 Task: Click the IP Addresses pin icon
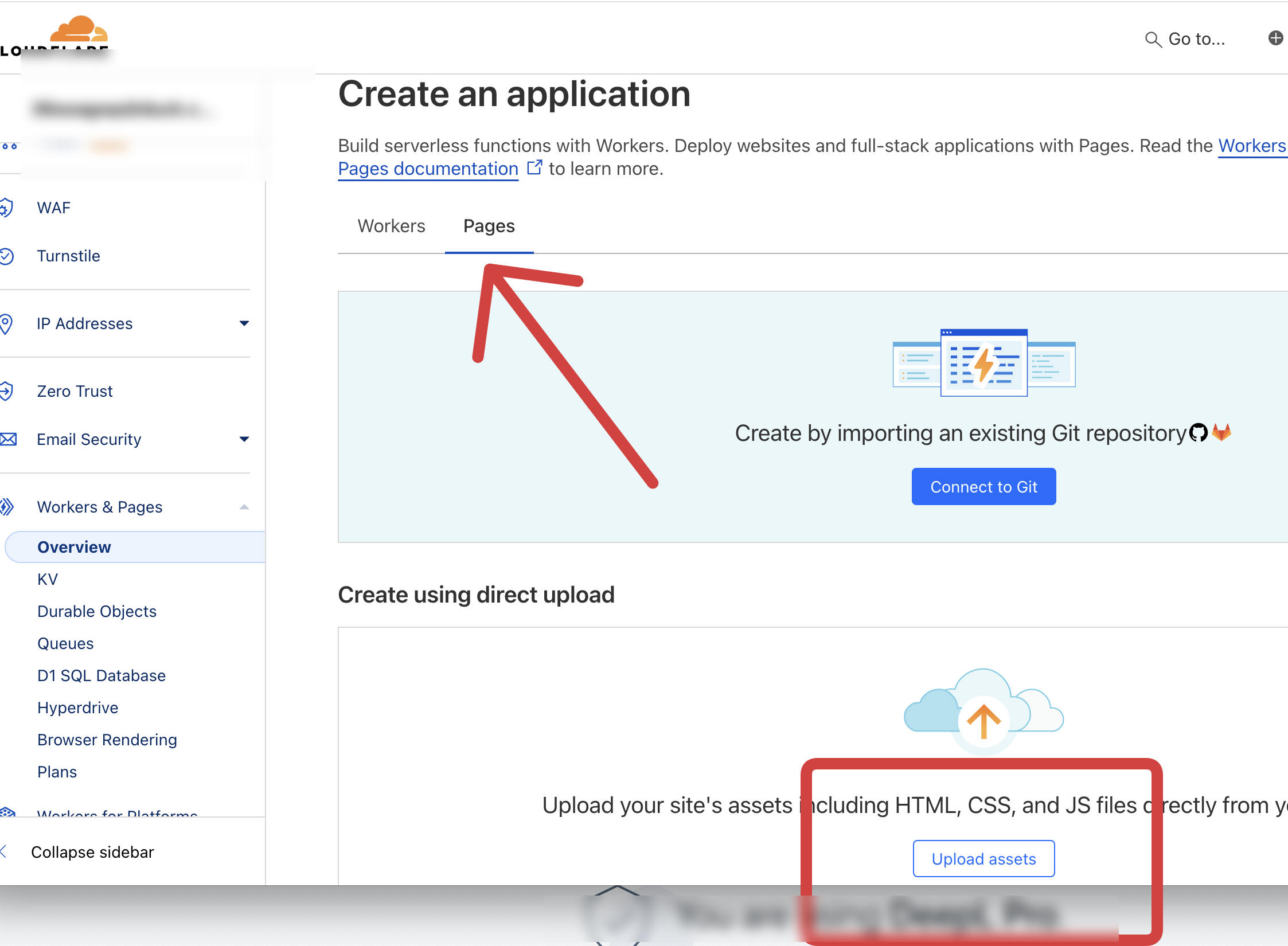7,323
